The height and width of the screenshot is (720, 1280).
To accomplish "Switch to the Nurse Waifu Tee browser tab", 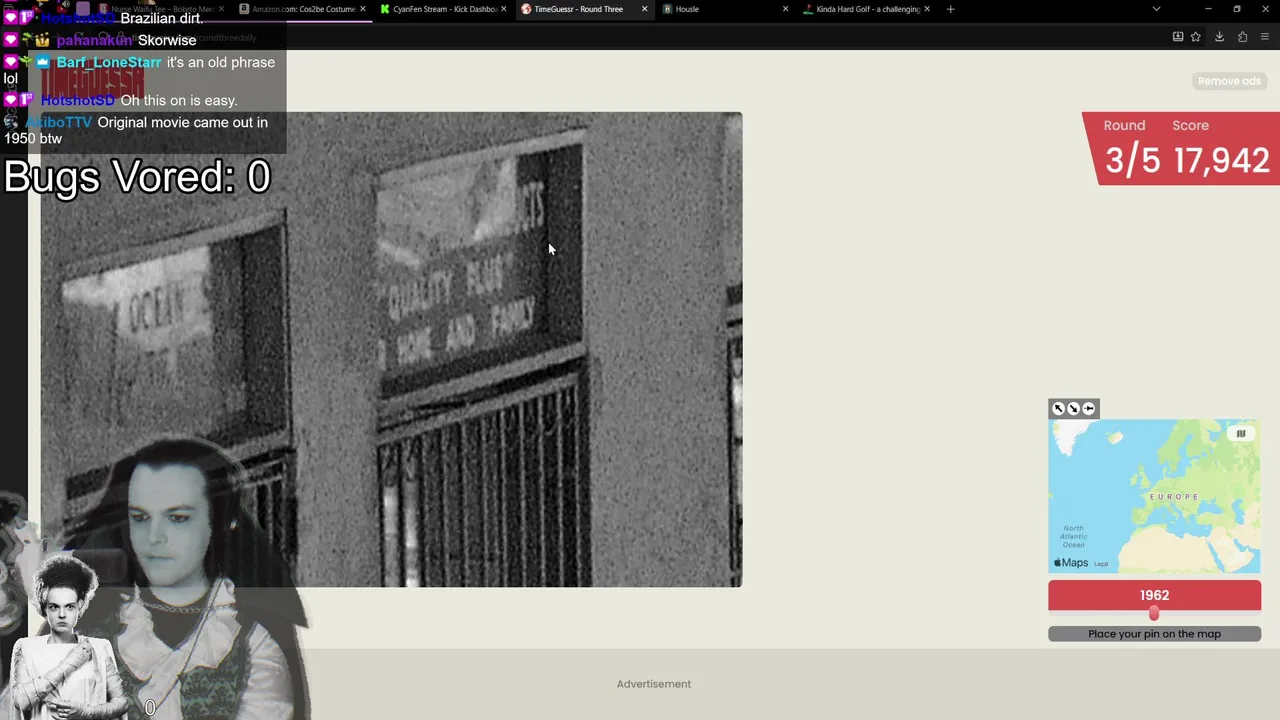I will point(161,9).
